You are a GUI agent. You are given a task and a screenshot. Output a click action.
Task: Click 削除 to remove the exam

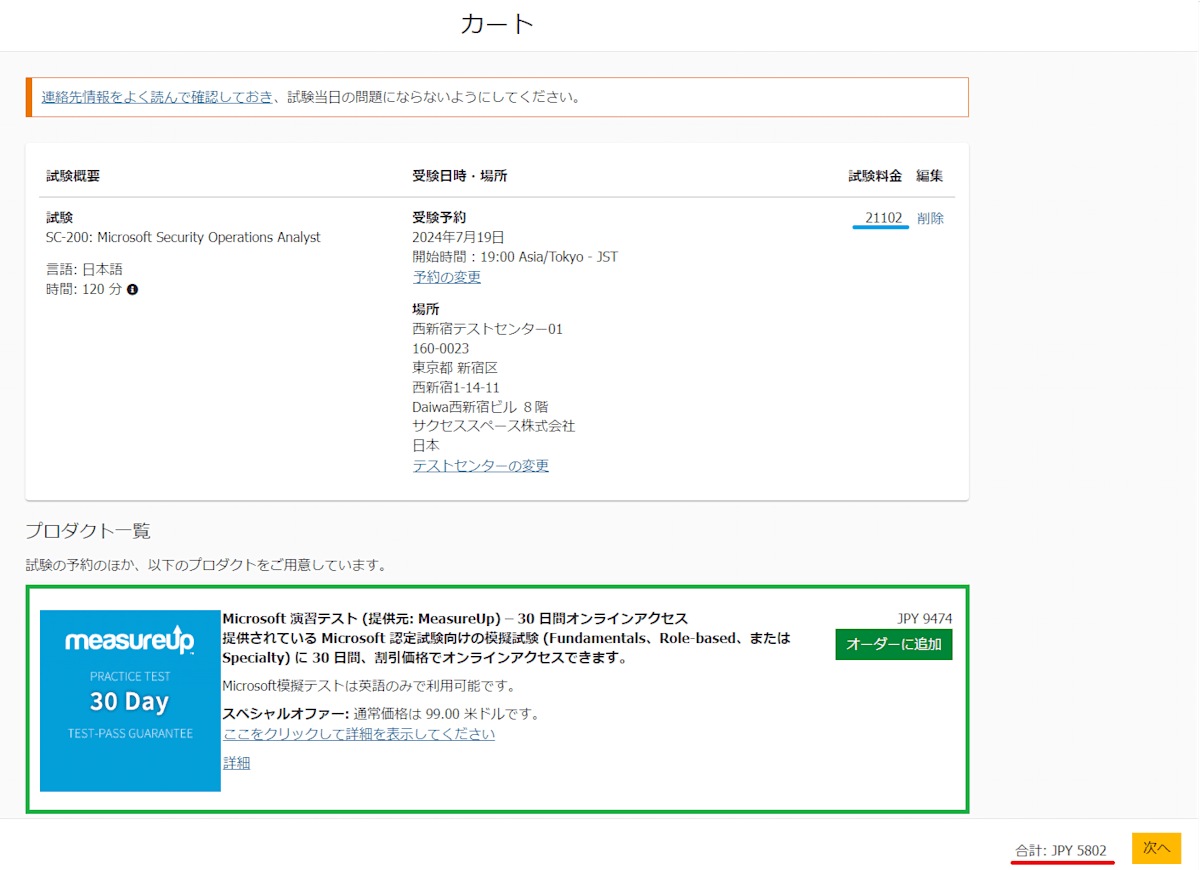[930, 218]
